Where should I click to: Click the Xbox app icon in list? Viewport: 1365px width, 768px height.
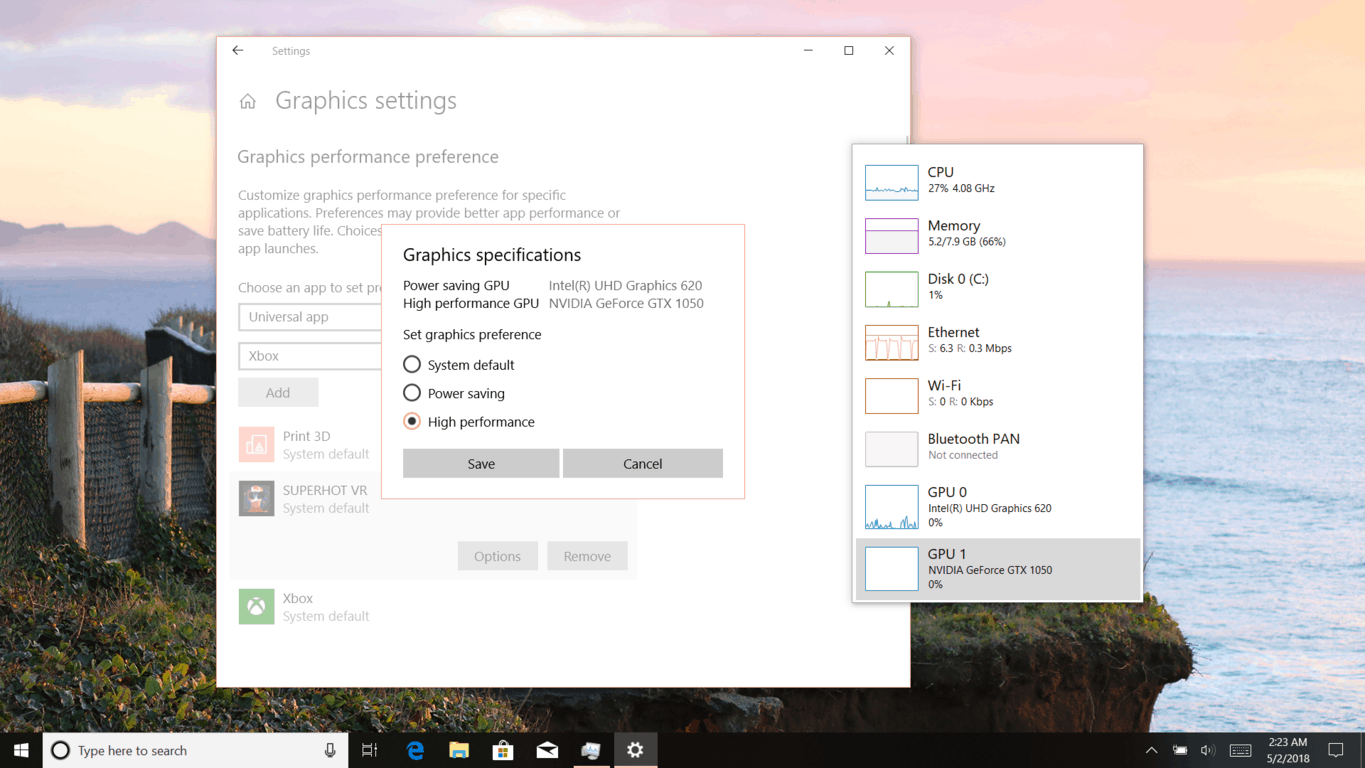click(x=256, y=606)
